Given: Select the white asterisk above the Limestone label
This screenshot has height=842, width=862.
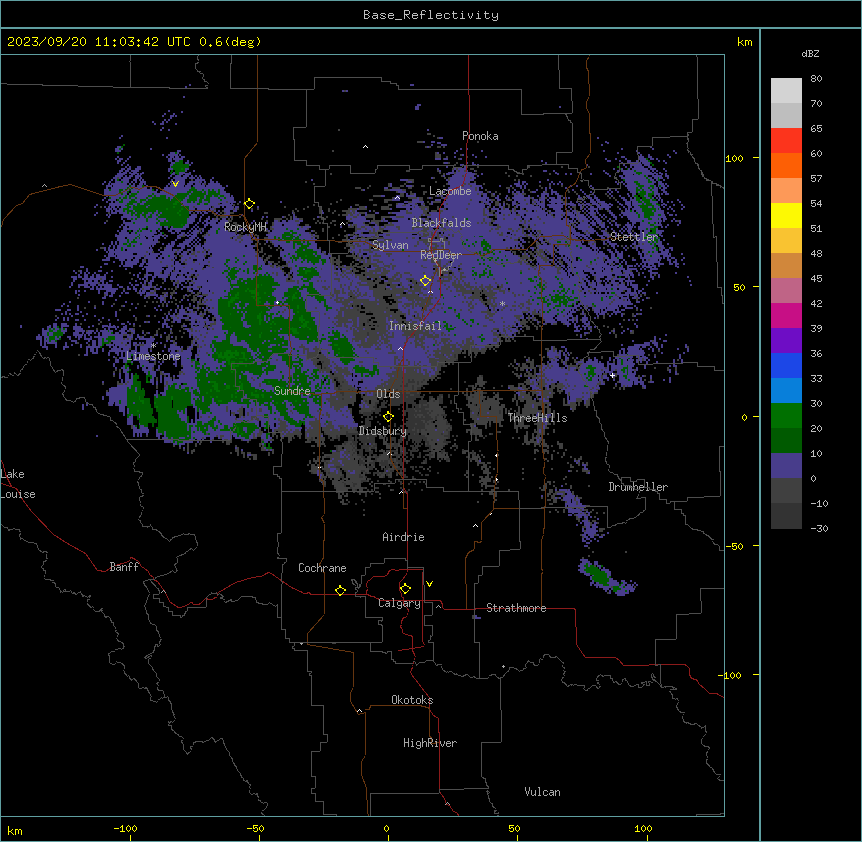Looking at the screenshot, I should coord(153,346).
